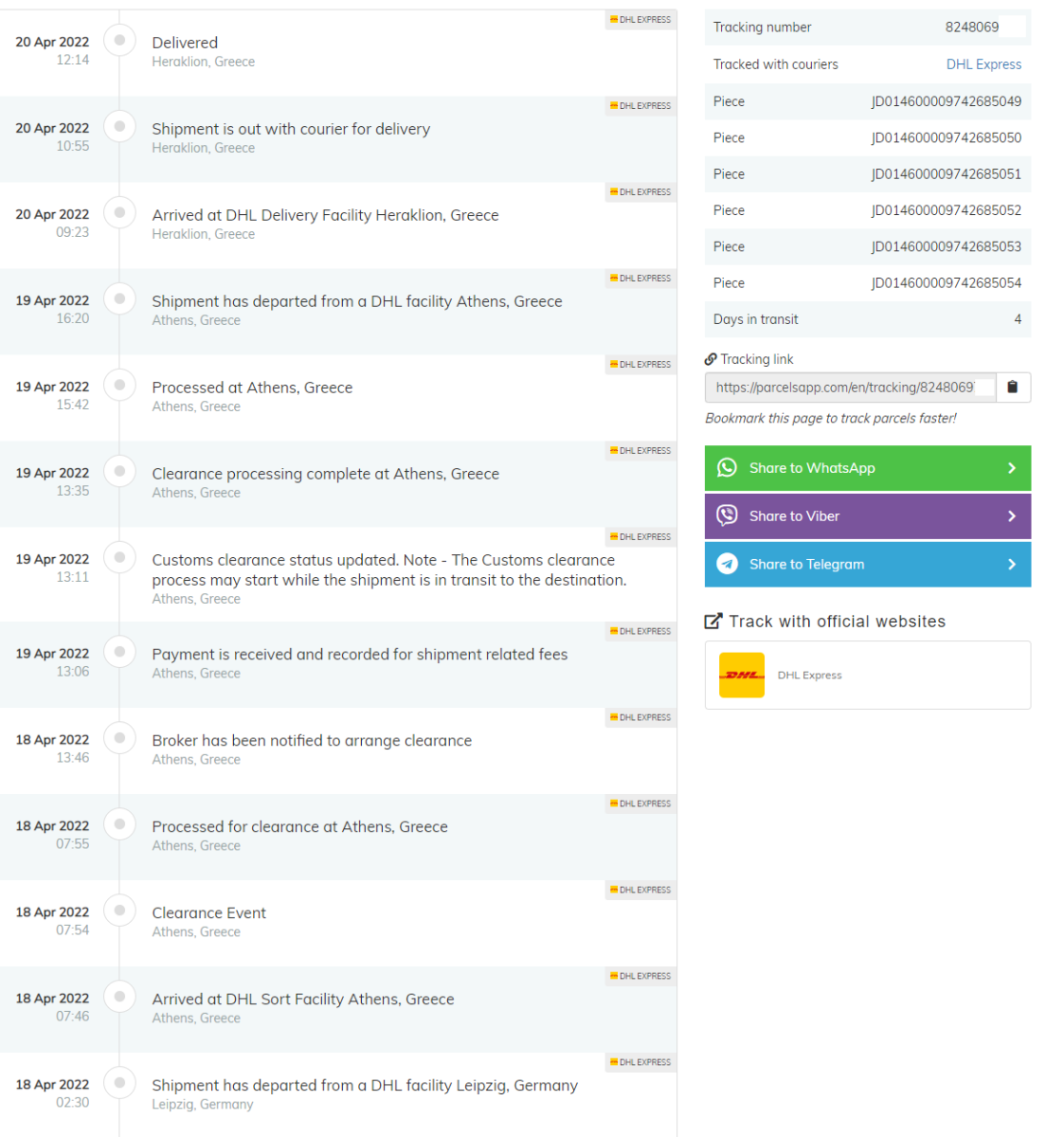Copy tracking link with clipboard icon
The image size is (1064, 1137).
tap(1013, 388)
